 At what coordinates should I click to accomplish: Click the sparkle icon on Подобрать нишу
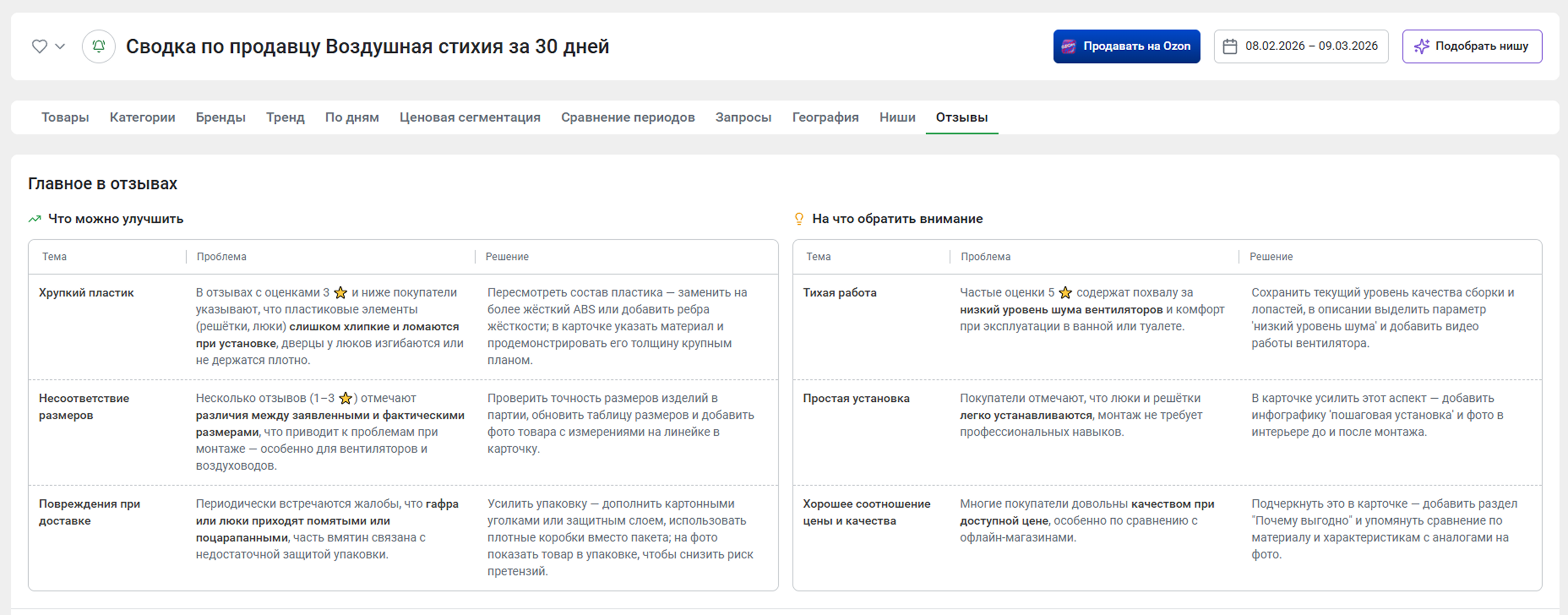pyautogui.click(x=1421, y=46)
